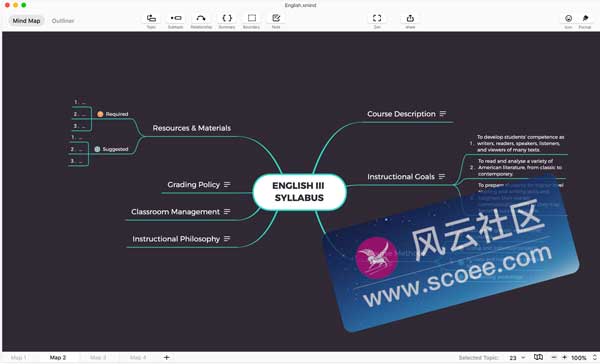Open the selected topic count dropdown
This screenshot has width=600, height=364.
click(517, 357)
